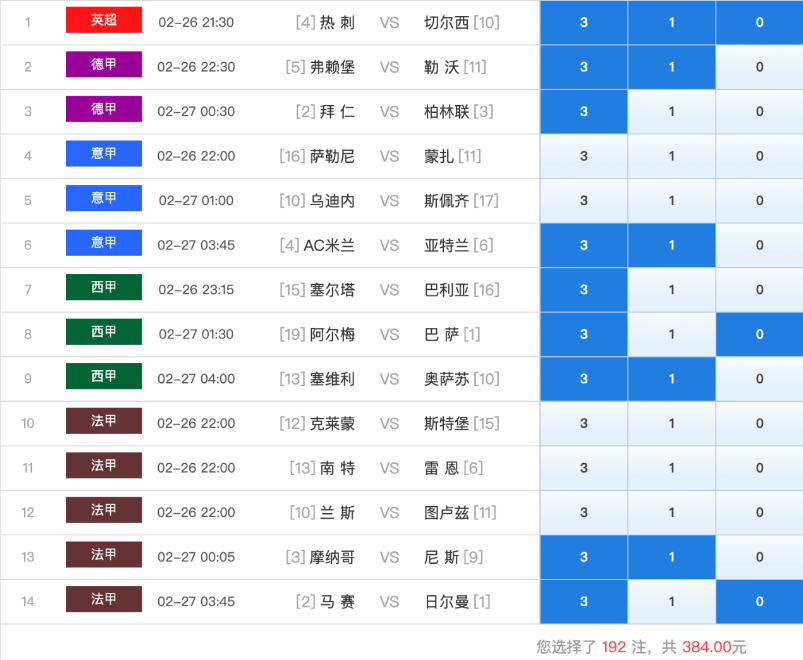Select result 0 for 弗赖堡 vs 勒沃
The height and width of the screenshot is (660, 803).
click(x=759, y=67)
